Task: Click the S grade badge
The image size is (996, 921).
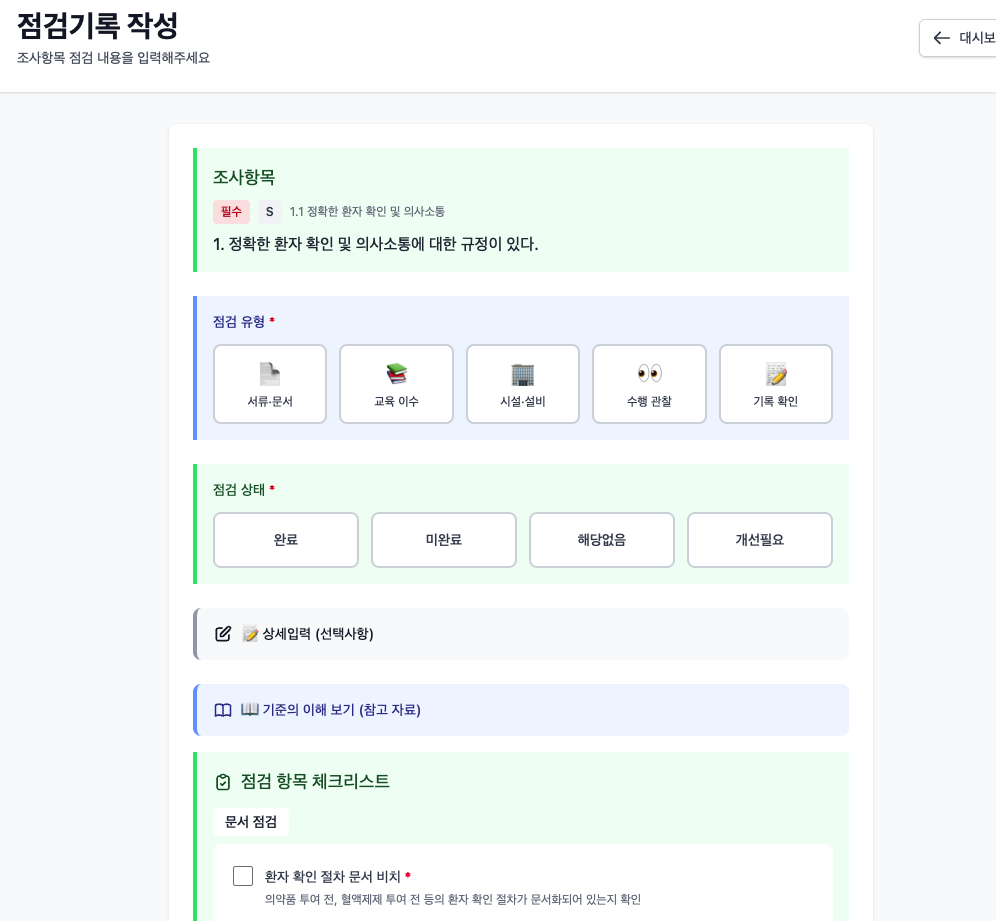Action: pos(268,212)
